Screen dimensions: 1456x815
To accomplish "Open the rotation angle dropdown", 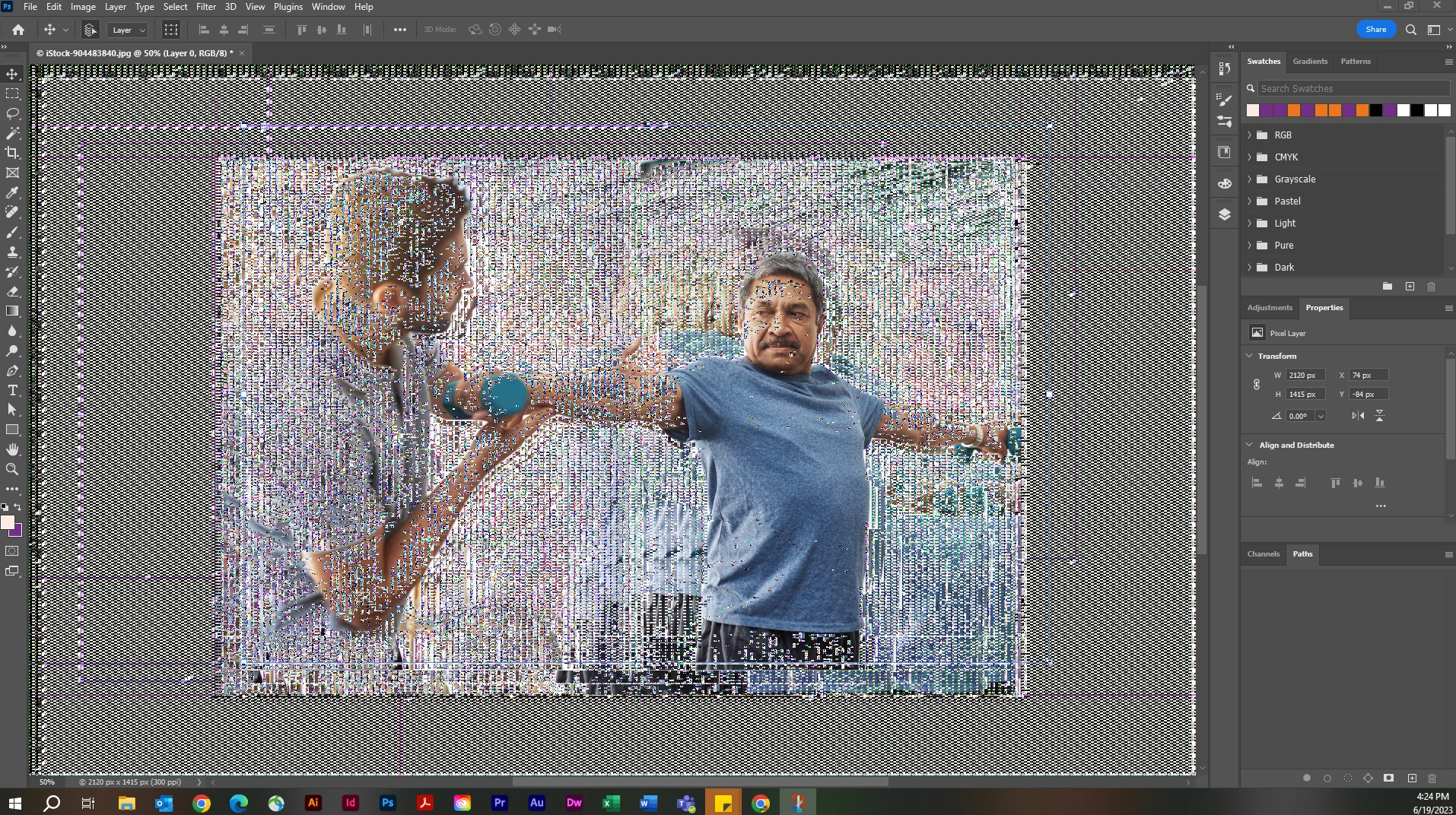I will 1321,416.
